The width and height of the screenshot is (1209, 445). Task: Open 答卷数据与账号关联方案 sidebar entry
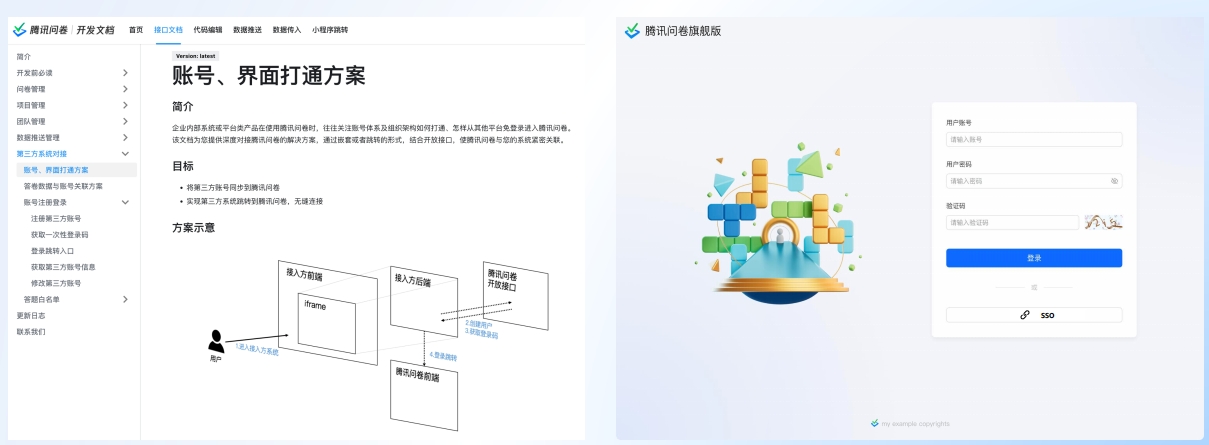tap(63, 186)
